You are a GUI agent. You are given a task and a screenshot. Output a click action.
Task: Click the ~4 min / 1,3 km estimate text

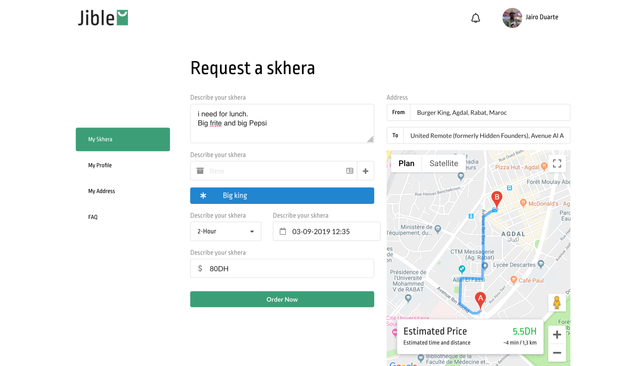[x=520, y=343]
